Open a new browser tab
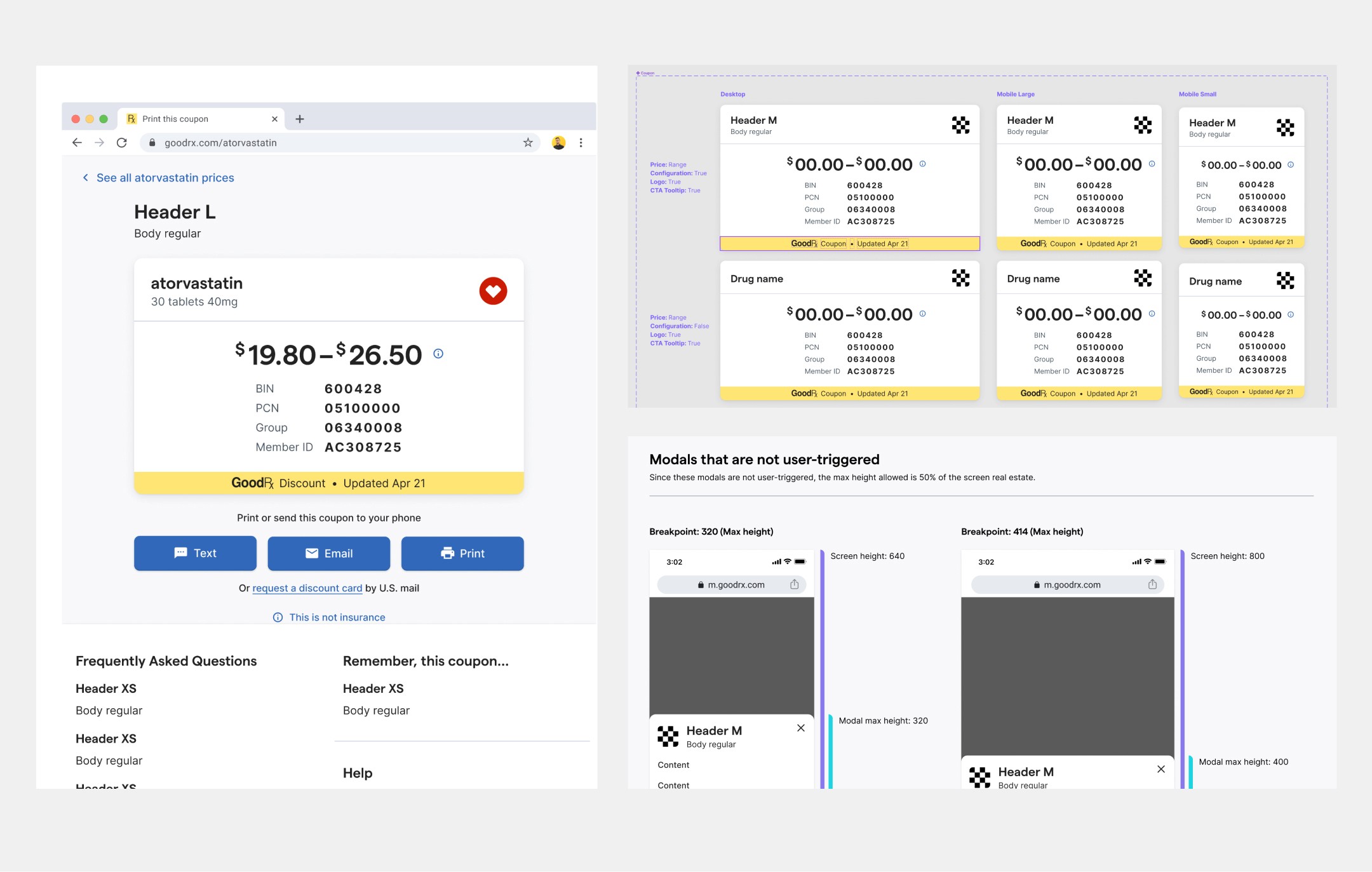The height and width of the screenshot is (872, 1372). pos(300,119)
